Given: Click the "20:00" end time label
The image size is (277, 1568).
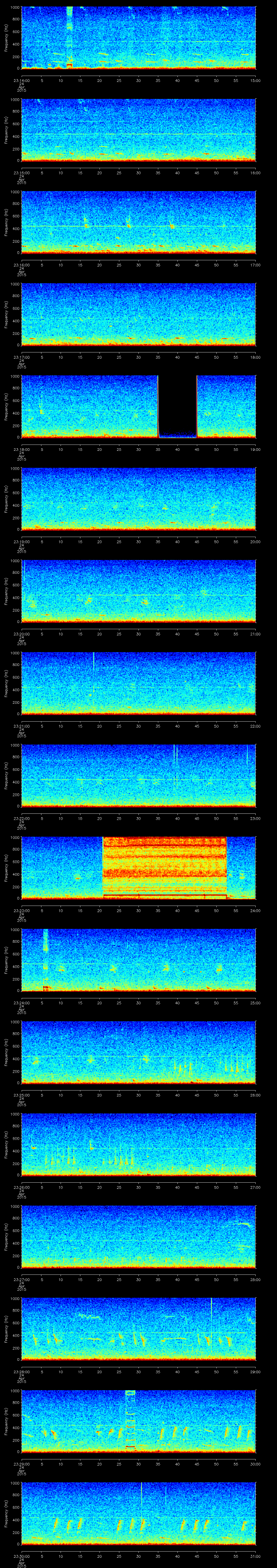Looking at the screenshot, I should (255, 542).
